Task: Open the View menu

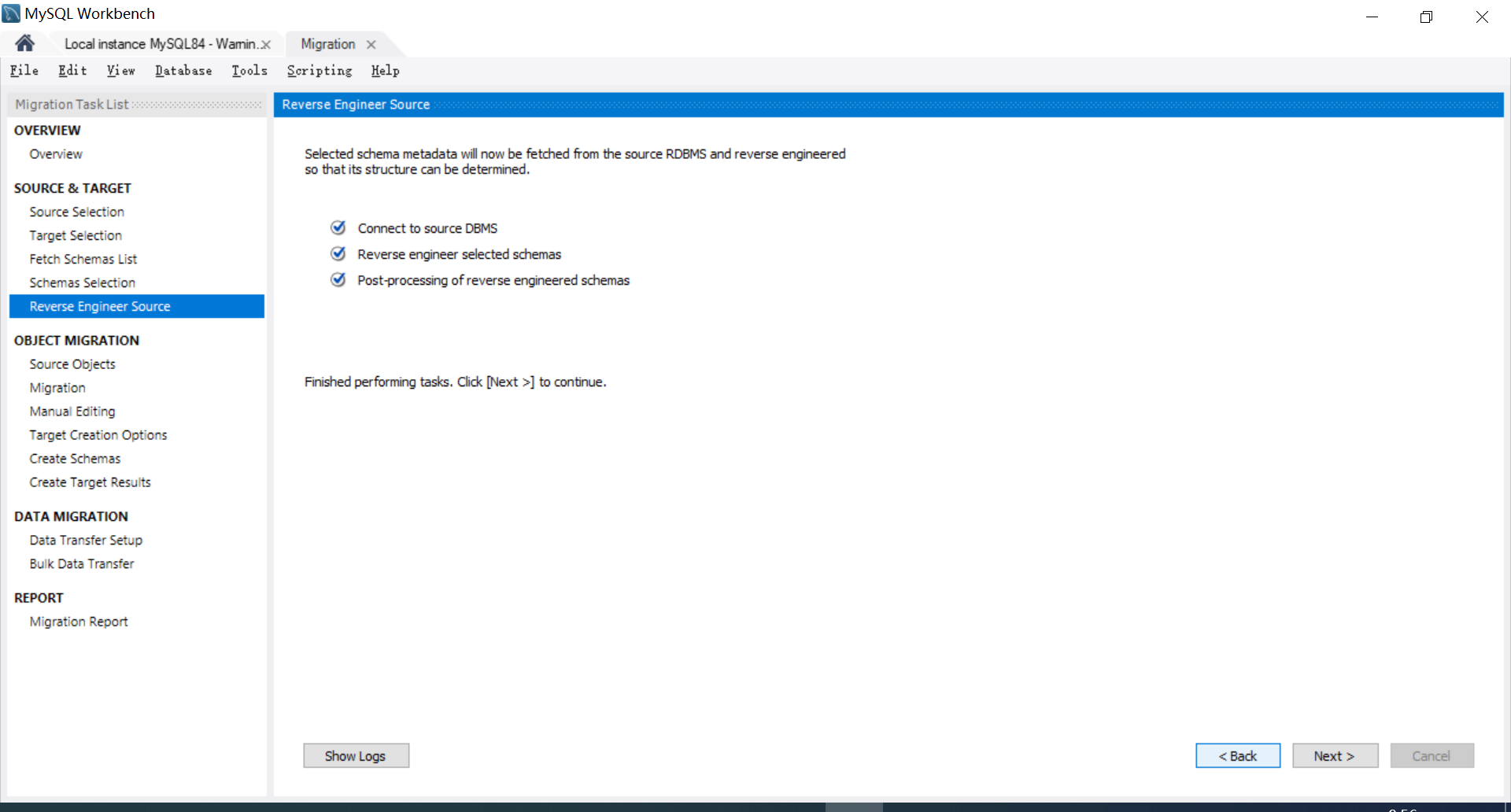Action: point(121,71)
